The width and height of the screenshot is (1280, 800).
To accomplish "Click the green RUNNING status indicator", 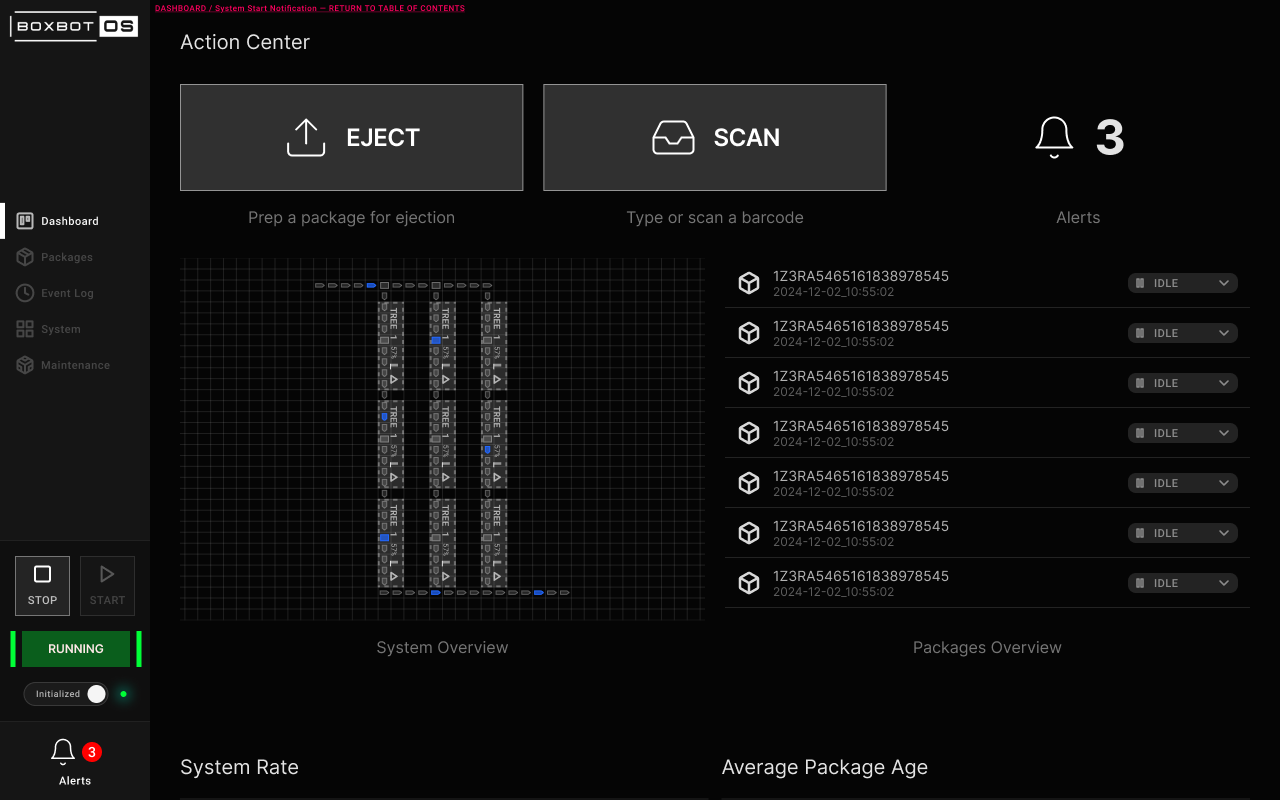I will pyautogui.click(x=76, y=649).
